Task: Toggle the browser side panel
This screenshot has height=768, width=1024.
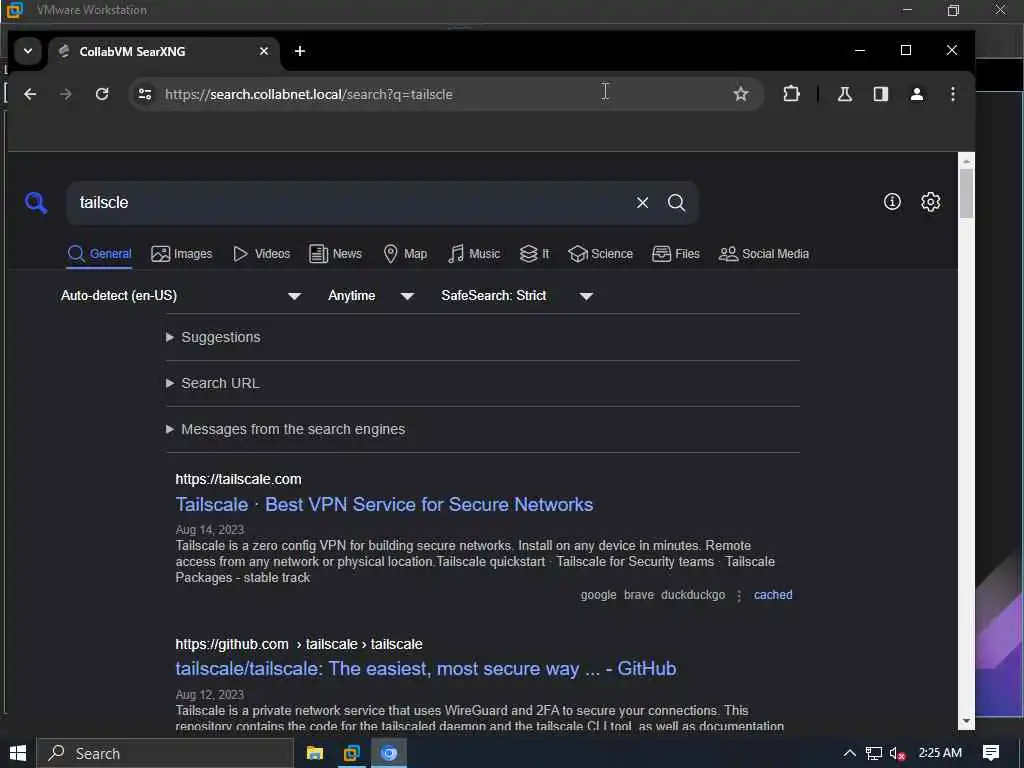Action: (881, 94)
